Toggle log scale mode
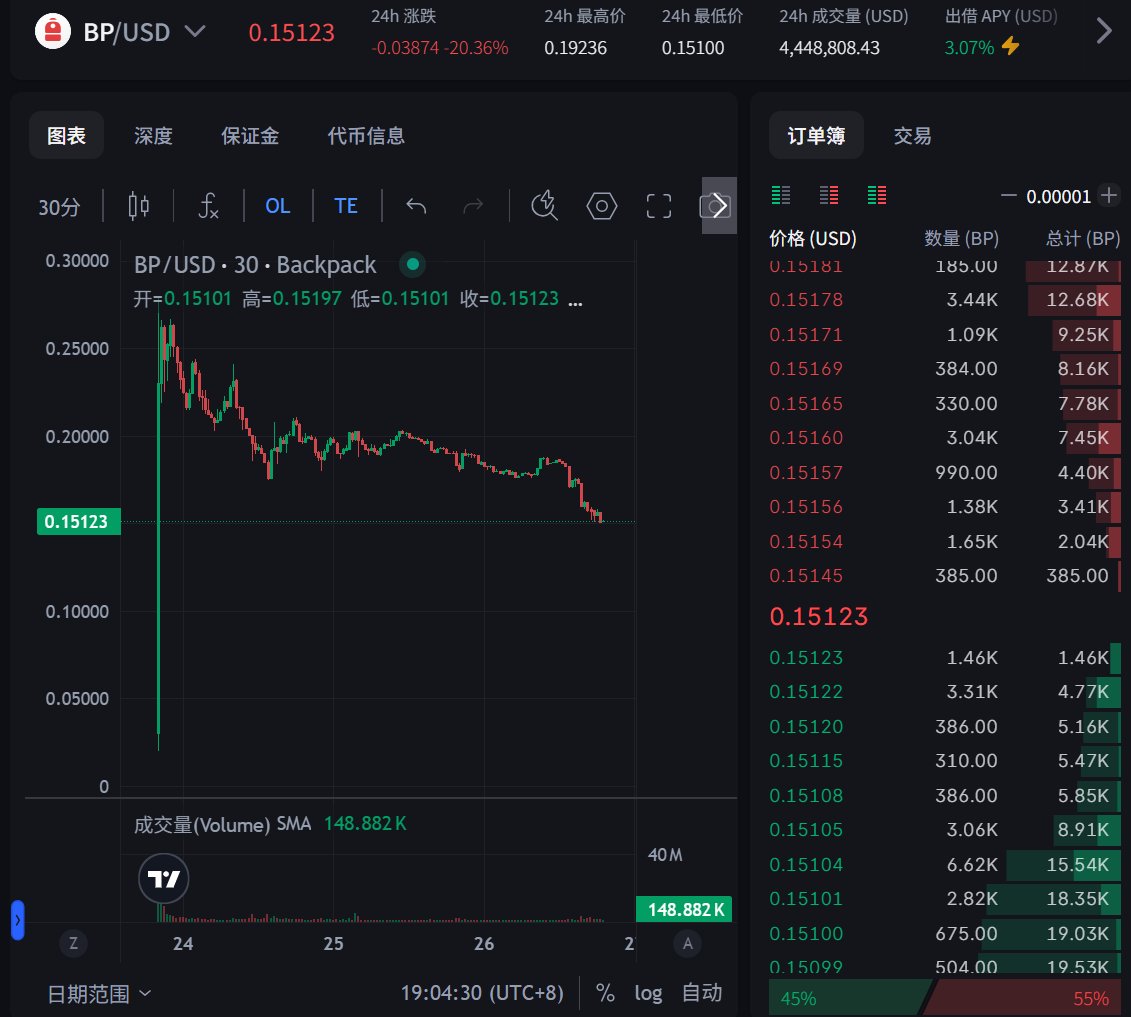The image size is (1131, 1017). pyautogui.click(x=648, y=993)
